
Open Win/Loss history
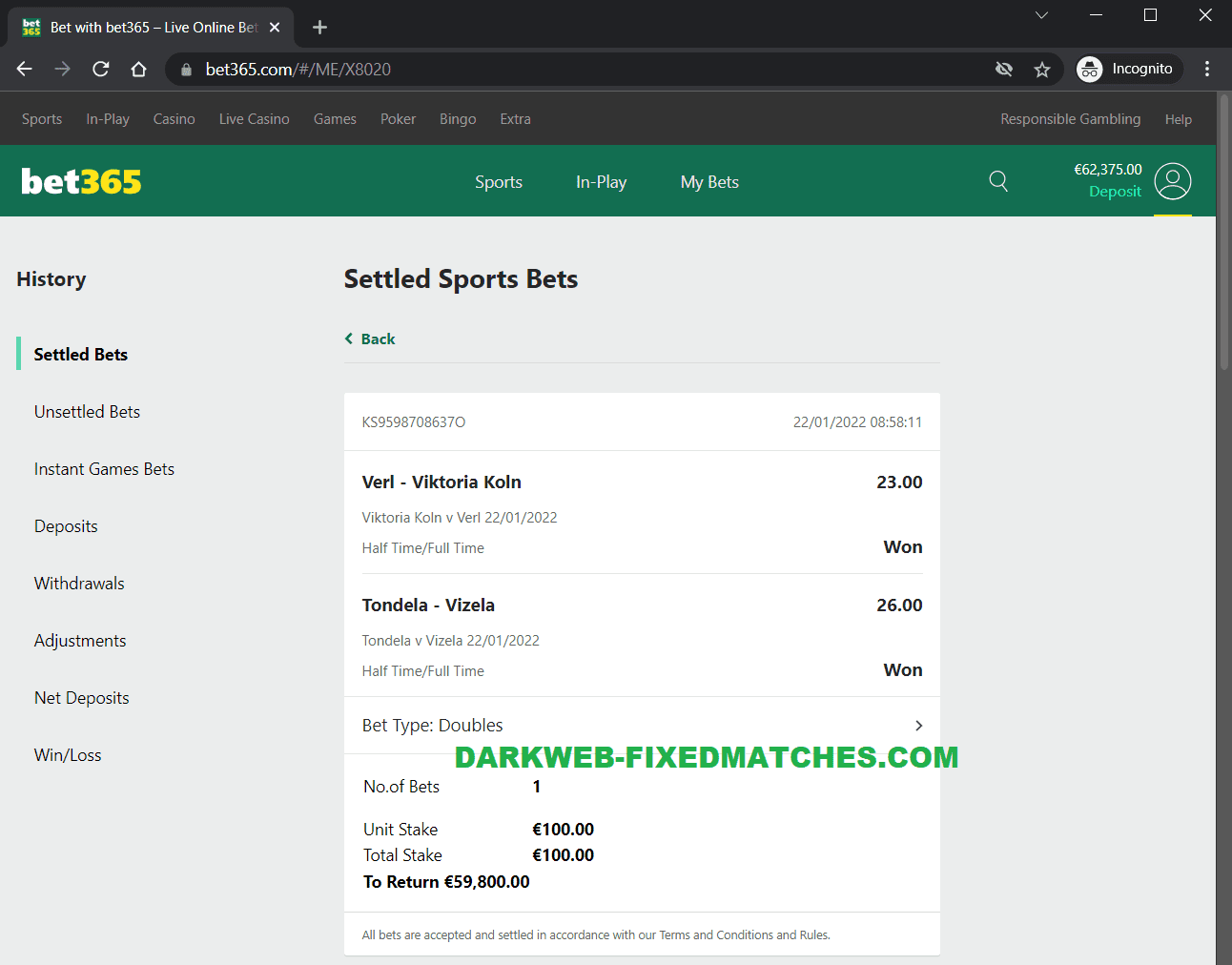[68, 755]
